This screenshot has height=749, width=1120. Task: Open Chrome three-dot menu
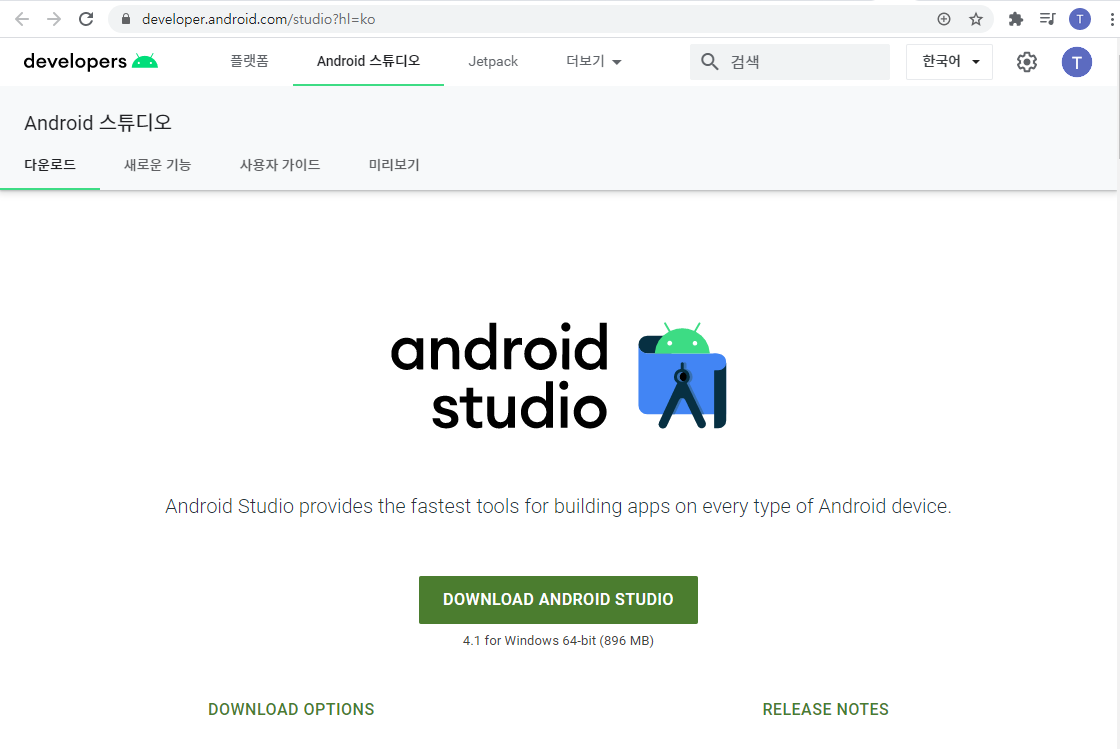point(1112,19)
